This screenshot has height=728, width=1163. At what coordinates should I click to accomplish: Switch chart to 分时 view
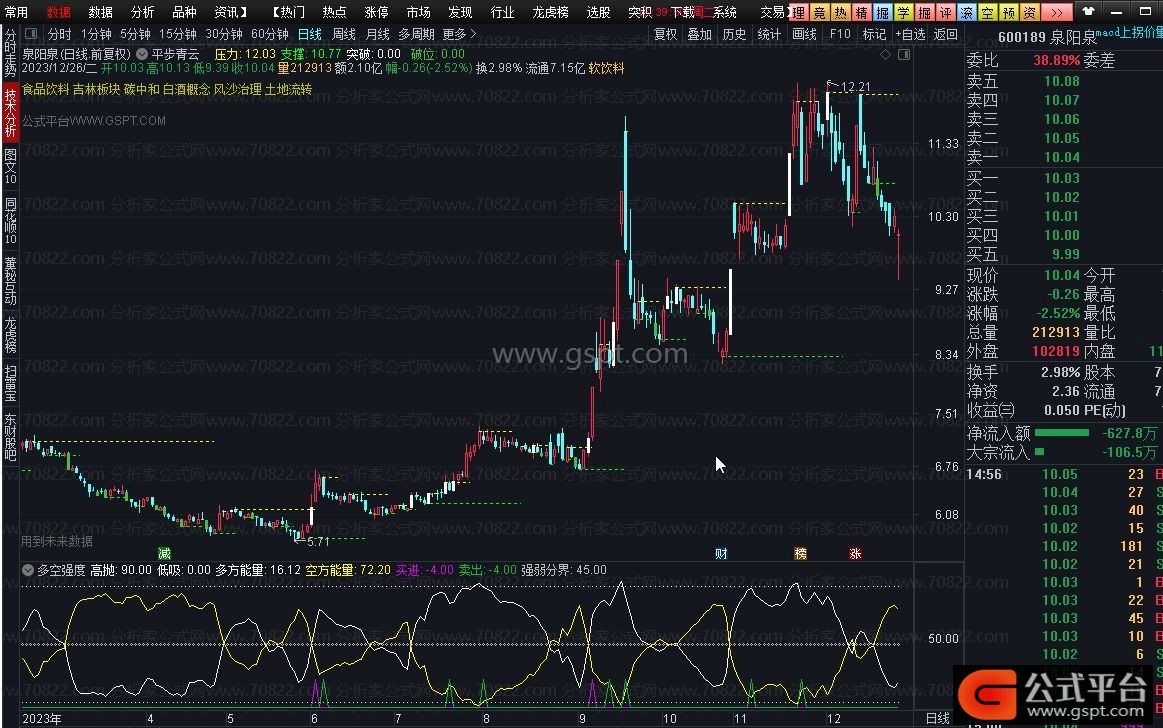(x=59, y=34)
